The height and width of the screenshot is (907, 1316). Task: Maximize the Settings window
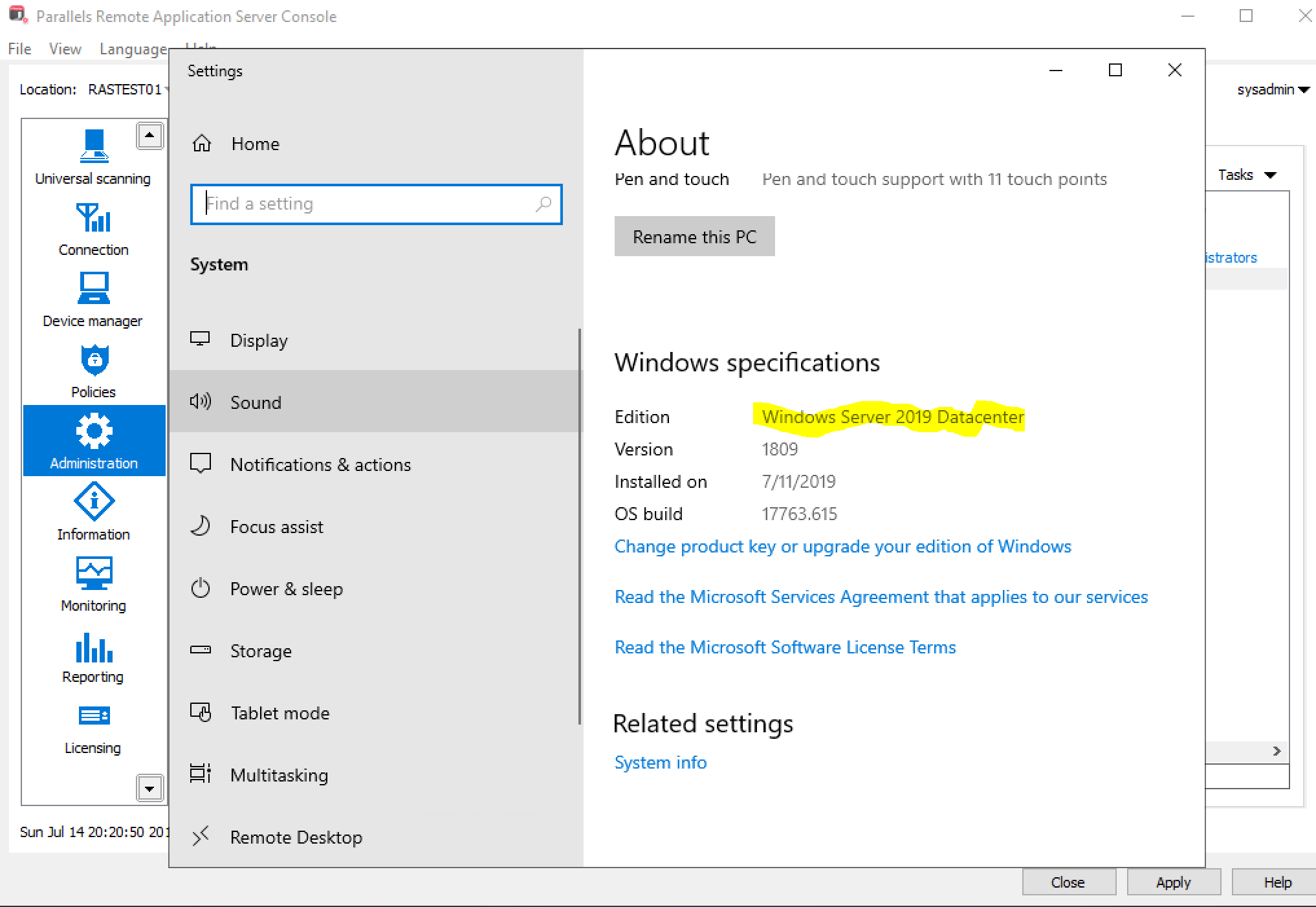[x=1115, y=70]
